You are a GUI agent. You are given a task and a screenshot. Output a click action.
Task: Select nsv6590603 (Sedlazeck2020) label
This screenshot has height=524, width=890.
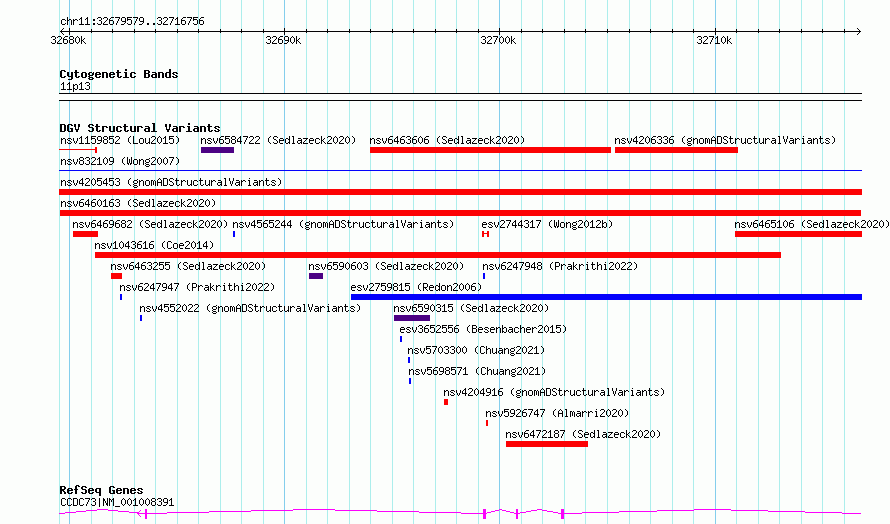point(386,266)
